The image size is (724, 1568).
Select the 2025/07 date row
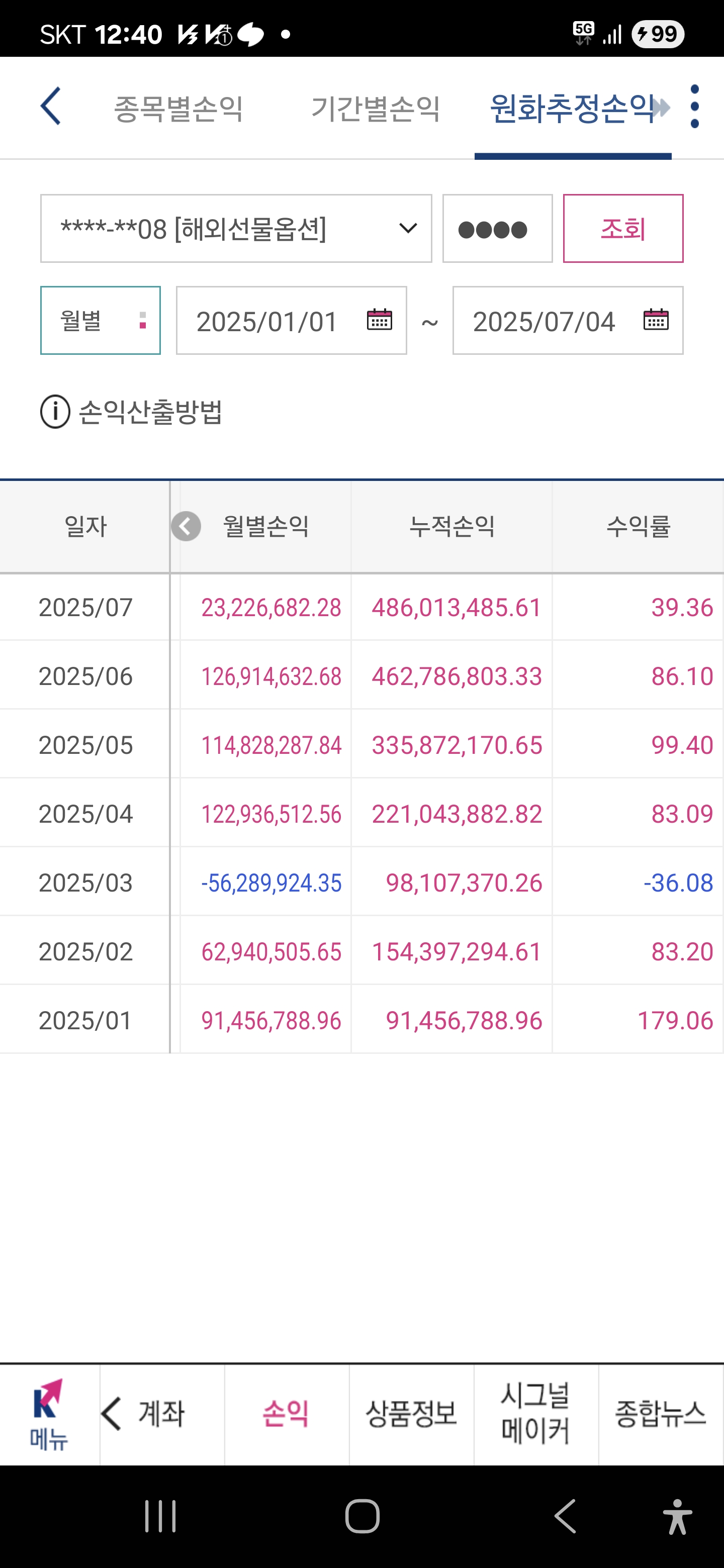click(85, 608)
